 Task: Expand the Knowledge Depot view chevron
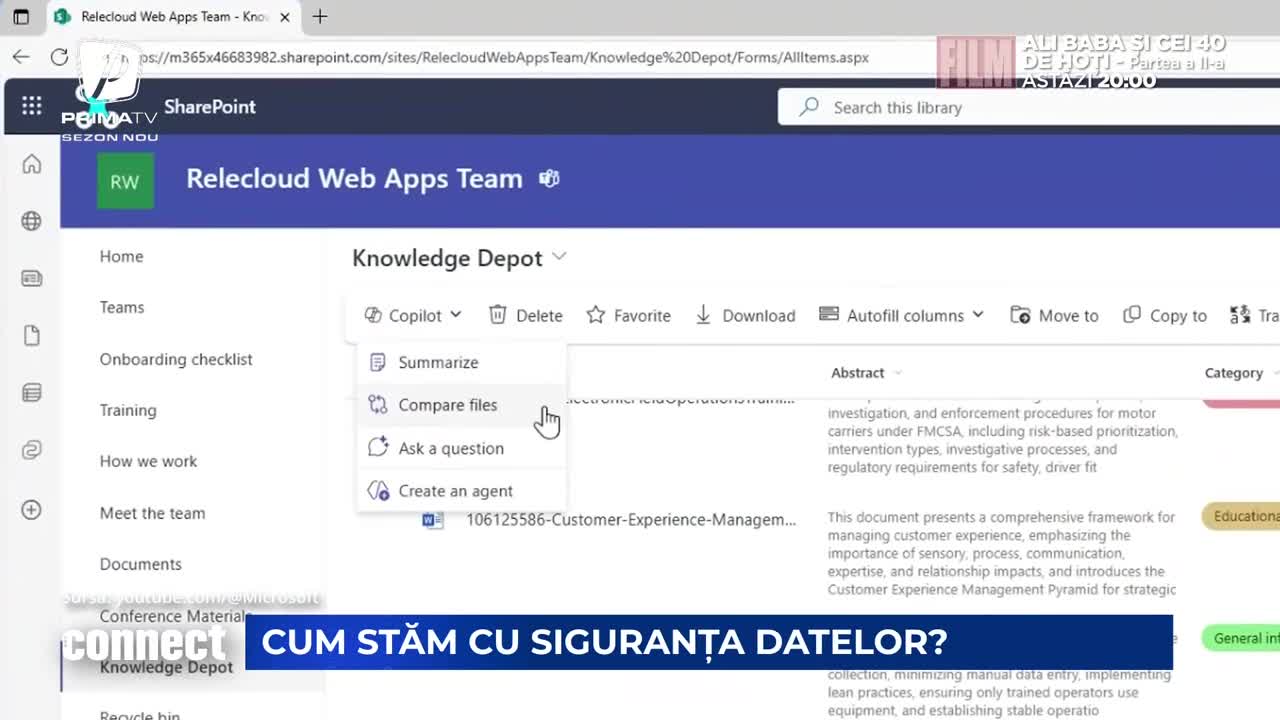coord(559,257)
